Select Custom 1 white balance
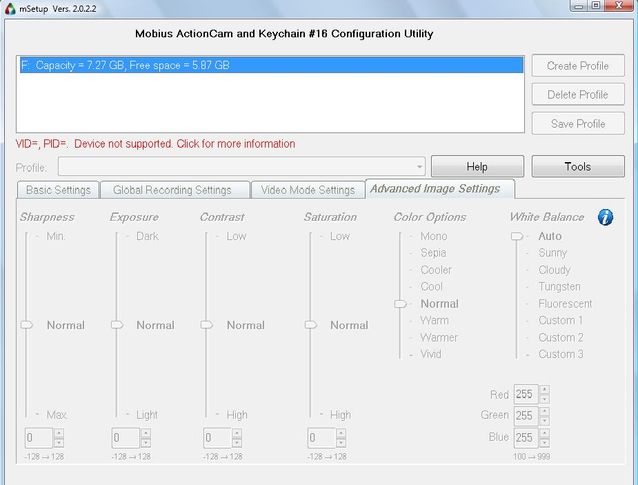Screen dimensions: 638x485 coord(561,320)
